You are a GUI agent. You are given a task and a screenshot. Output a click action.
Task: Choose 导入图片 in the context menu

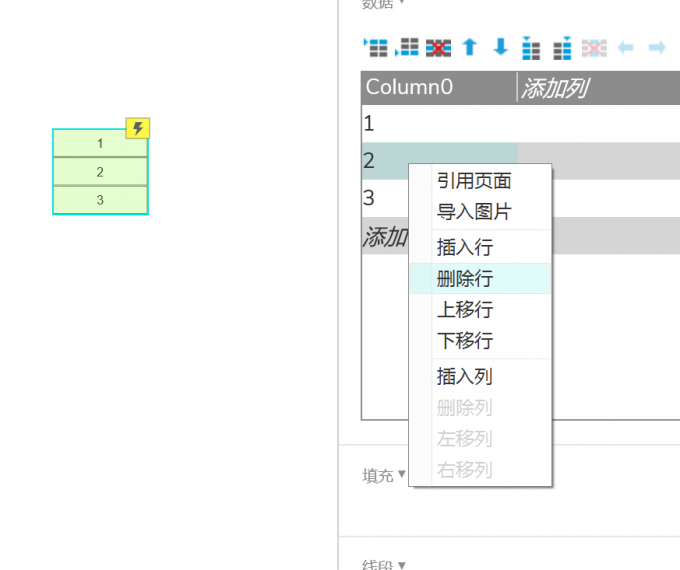click(x=481, y=212)
